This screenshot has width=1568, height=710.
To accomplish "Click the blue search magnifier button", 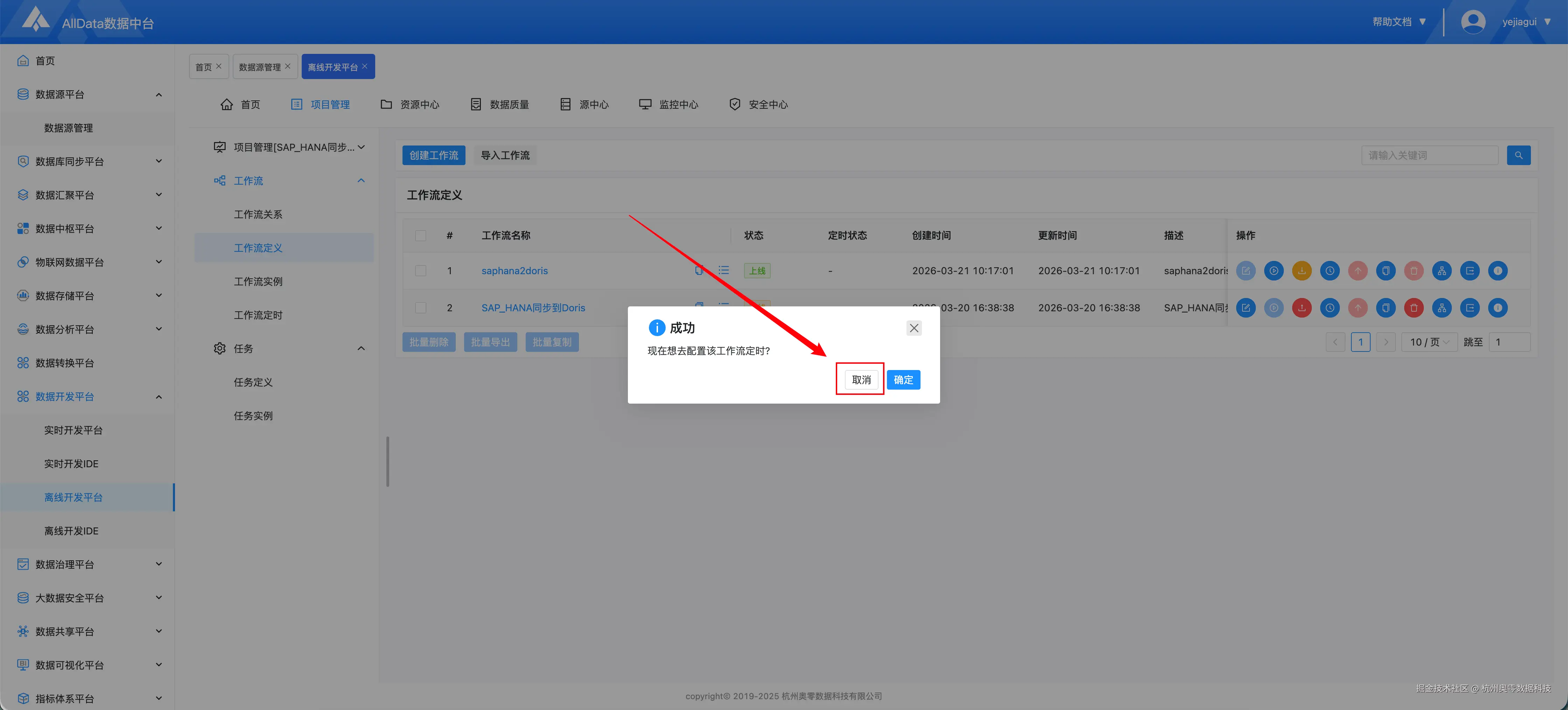I will click(x=1518, y=155).
